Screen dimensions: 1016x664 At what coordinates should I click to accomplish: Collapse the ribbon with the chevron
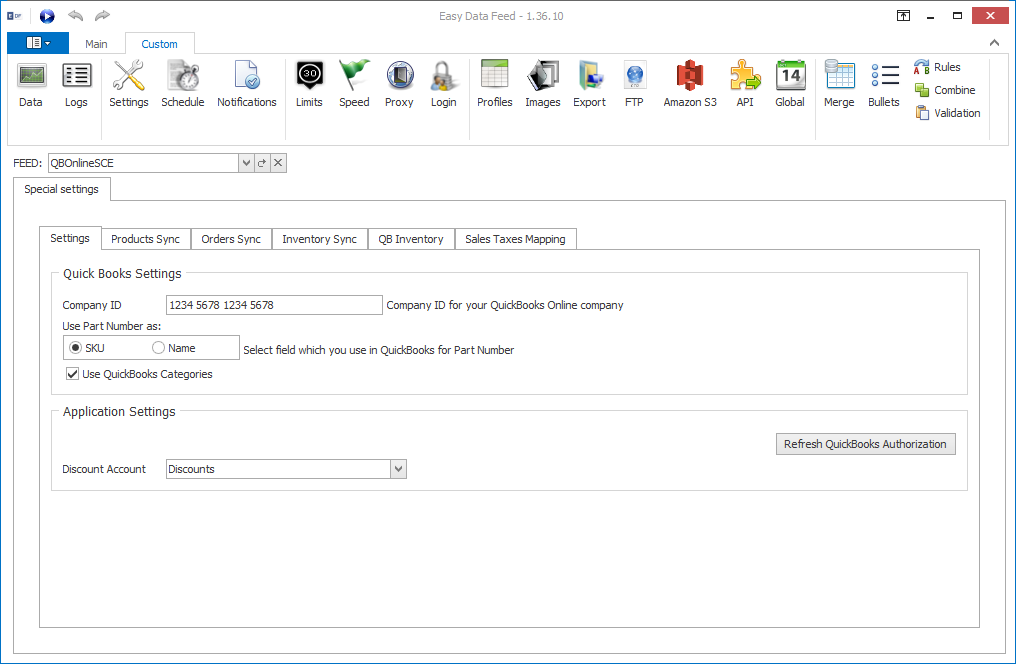click(994, 43)
